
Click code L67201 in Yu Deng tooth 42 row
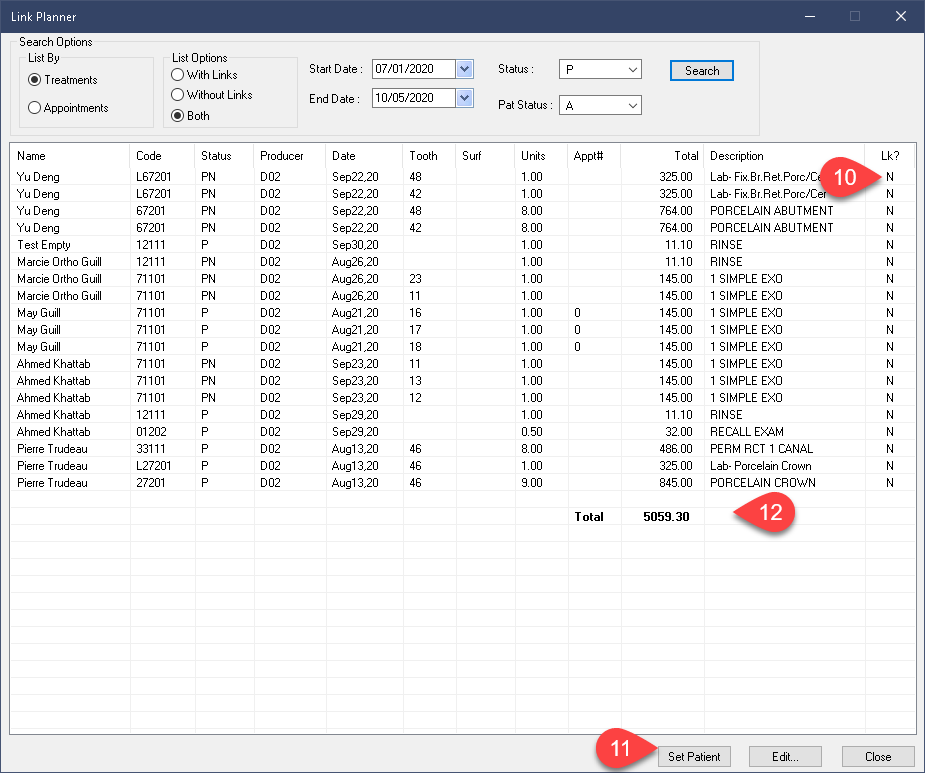(x=153, y=194)
